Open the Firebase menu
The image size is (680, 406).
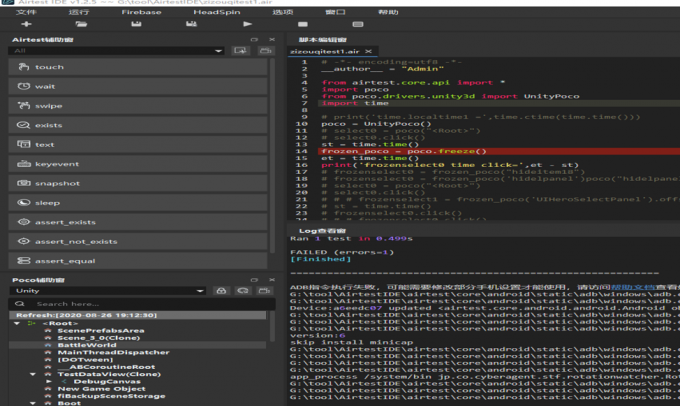[141, 12]
